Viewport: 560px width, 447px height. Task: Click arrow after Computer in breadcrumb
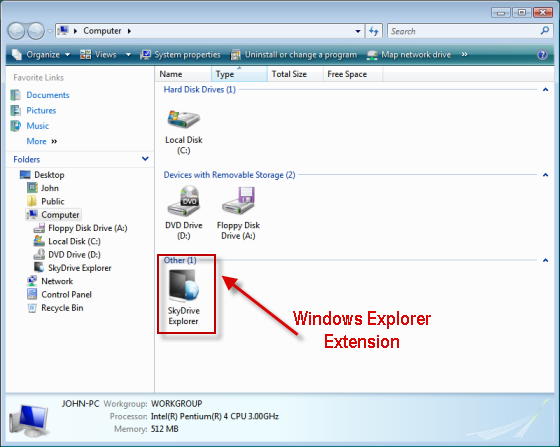tap(129, 31)
